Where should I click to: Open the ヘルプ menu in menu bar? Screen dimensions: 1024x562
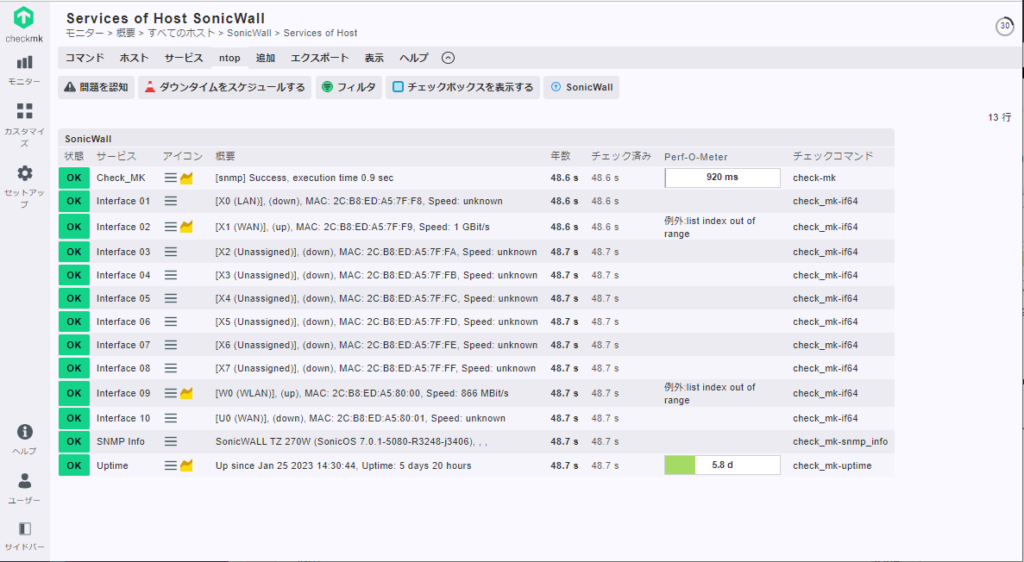pyautogui.click(x=414, y=57)
